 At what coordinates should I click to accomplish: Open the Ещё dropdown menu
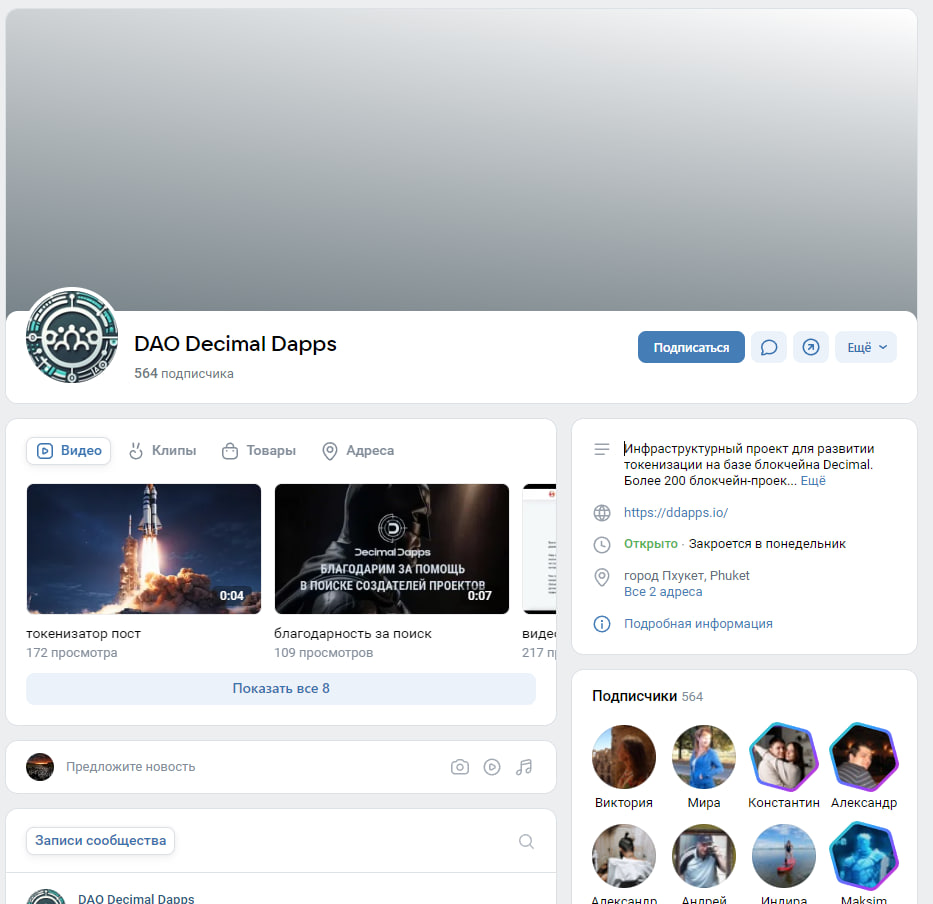point(866,347)
